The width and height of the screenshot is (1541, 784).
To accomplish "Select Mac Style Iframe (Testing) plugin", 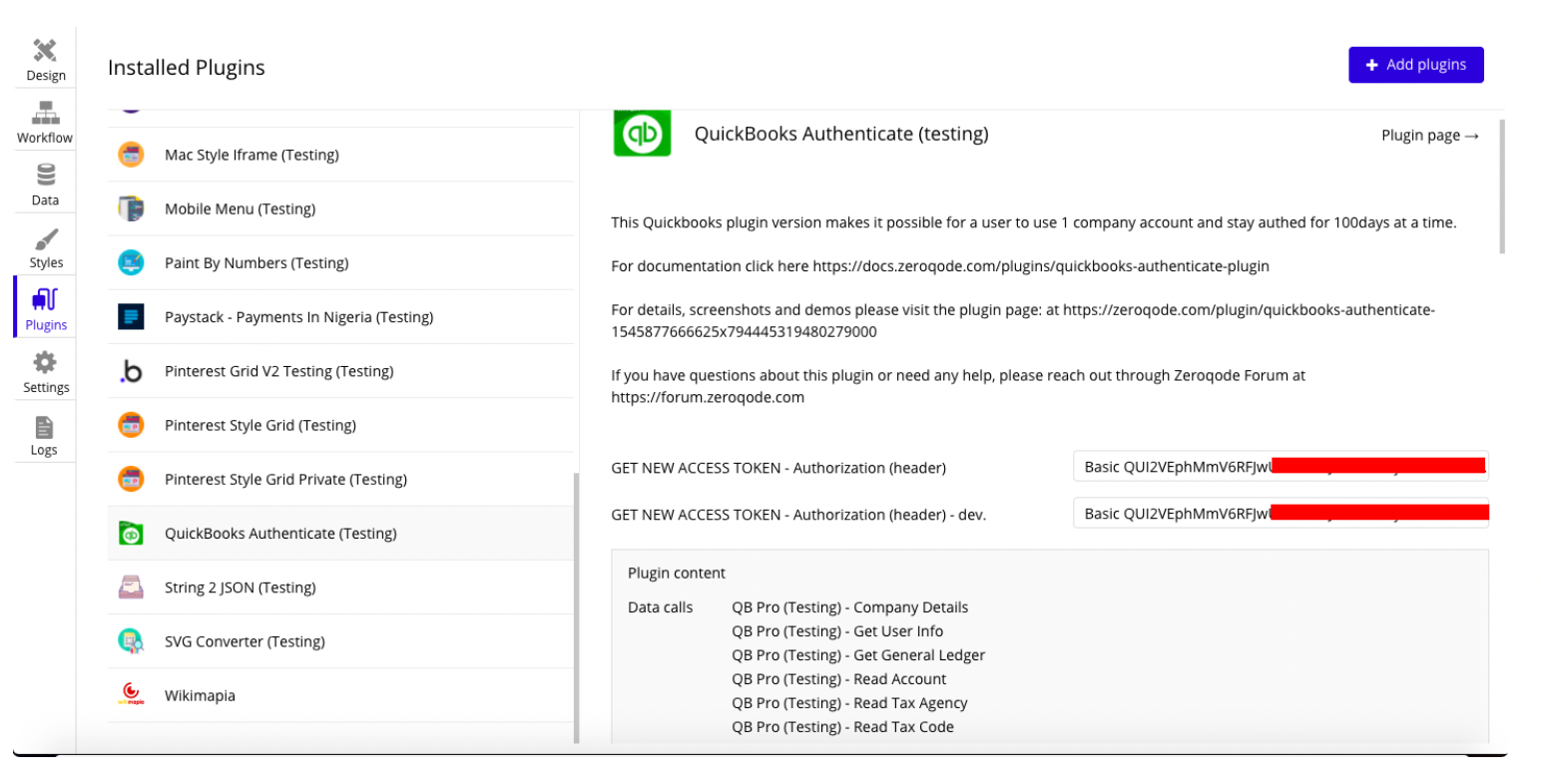I will point(252,155).
